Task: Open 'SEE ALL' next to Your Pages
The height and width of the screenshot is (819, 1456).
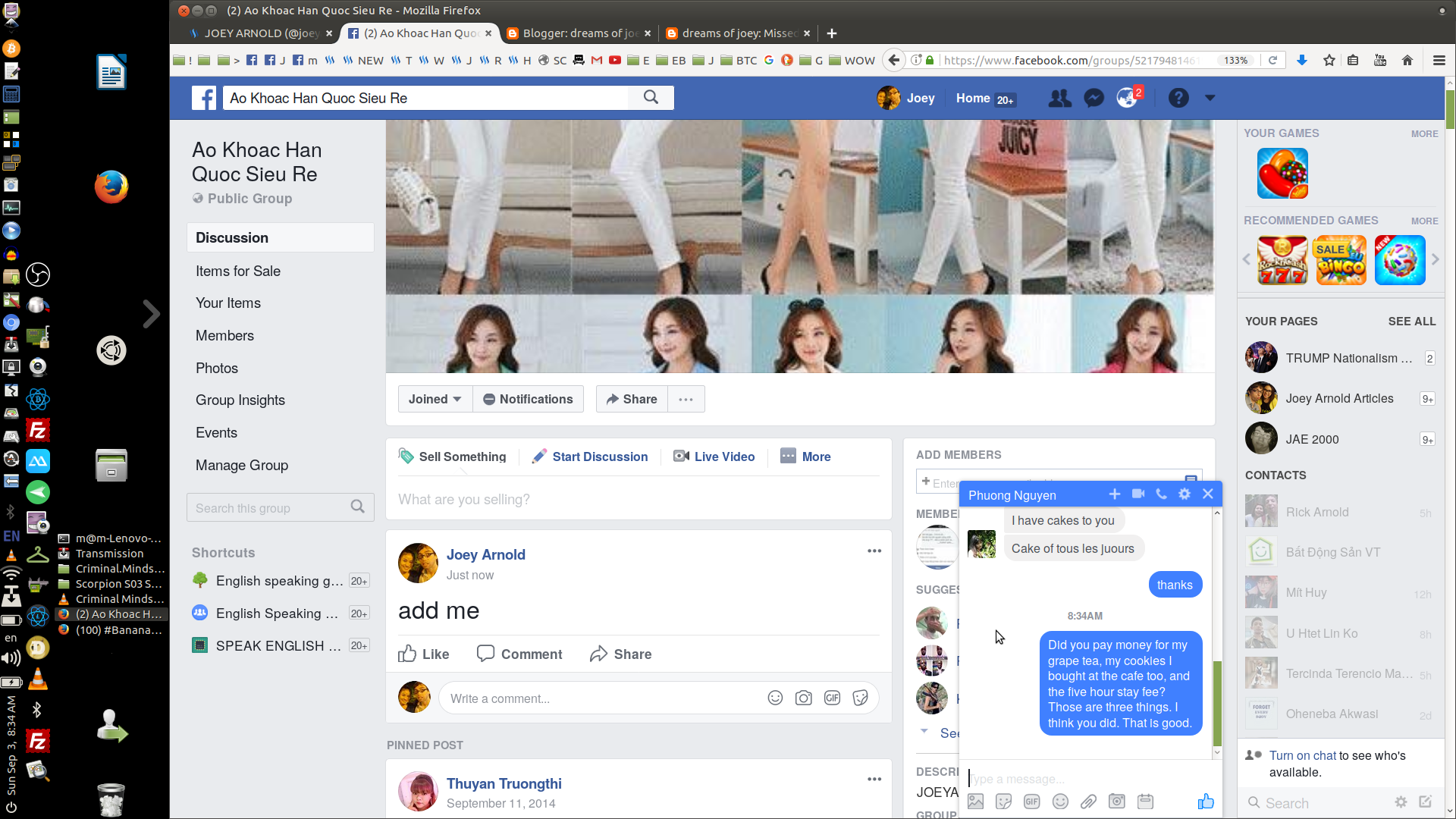Action: (x=1411, y=322)
